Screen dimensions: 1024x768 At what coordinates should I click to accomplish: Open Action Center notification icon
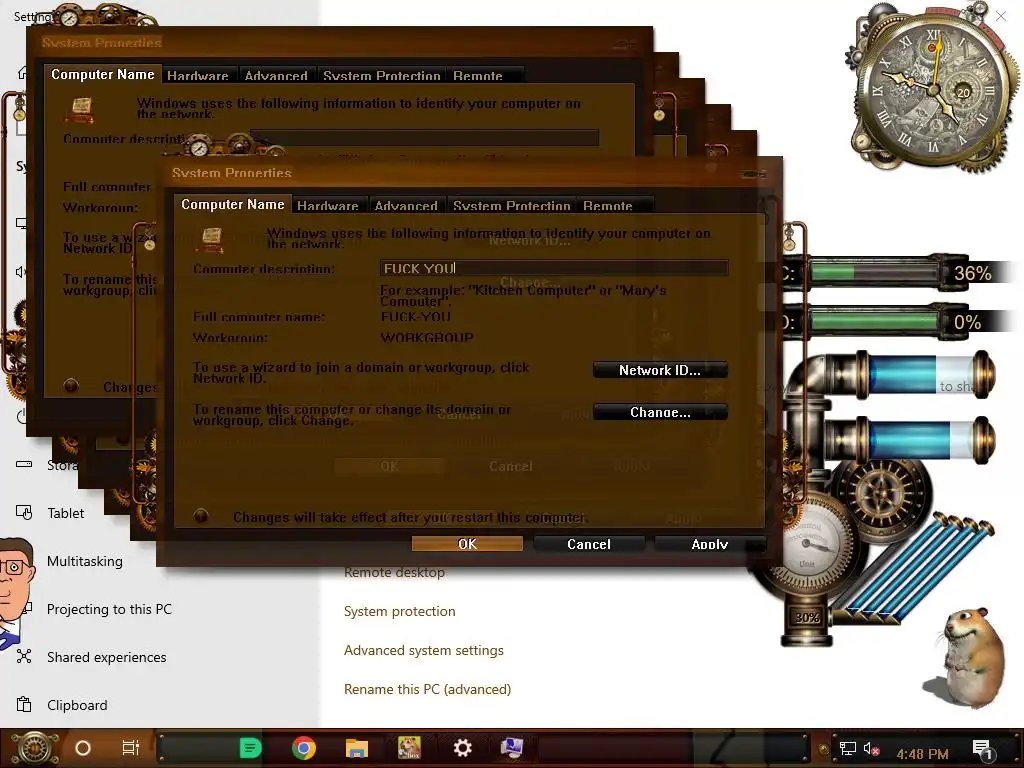[x=982, y=748]
